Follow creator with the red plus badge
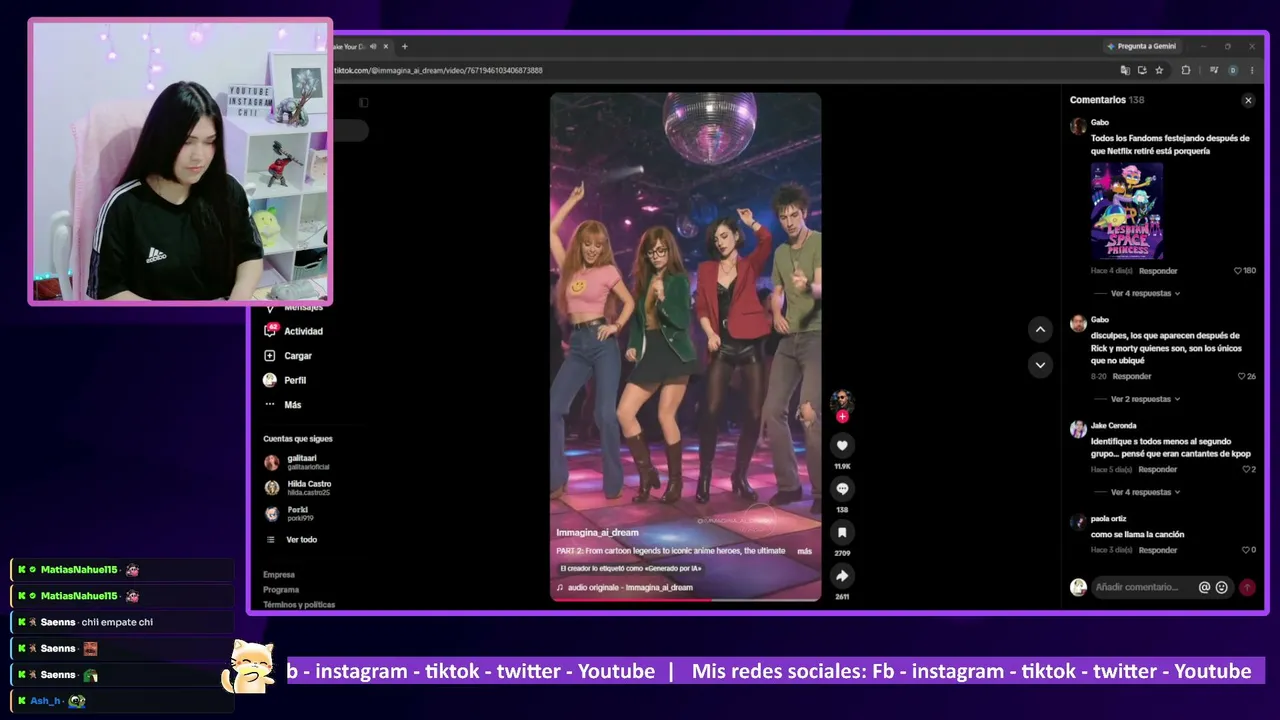 (842, 416)
